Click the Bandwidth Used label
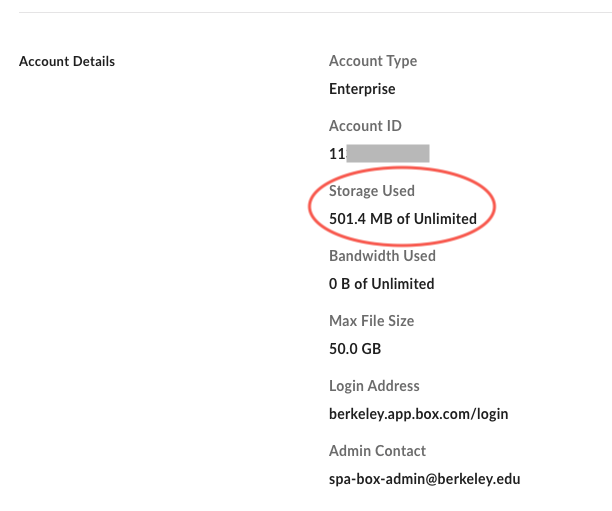Viewport: 612px width, 511px height. 382,256
